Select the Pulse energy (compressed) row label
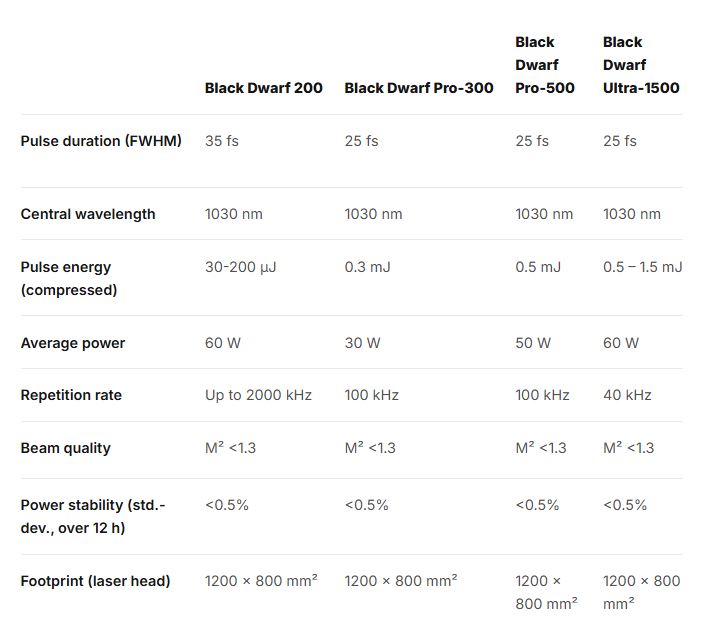This screenshot has width=710, height=629. tap(69, 279)
